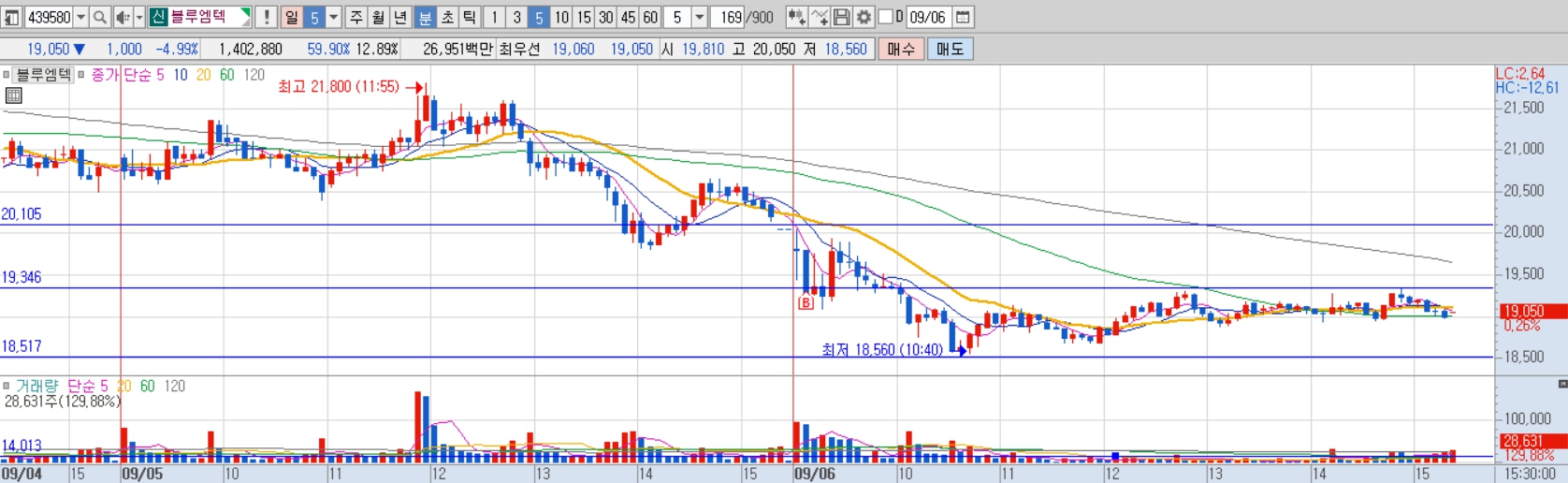Click the candle count field 169

pyautogui.click(x=727, y=17)
